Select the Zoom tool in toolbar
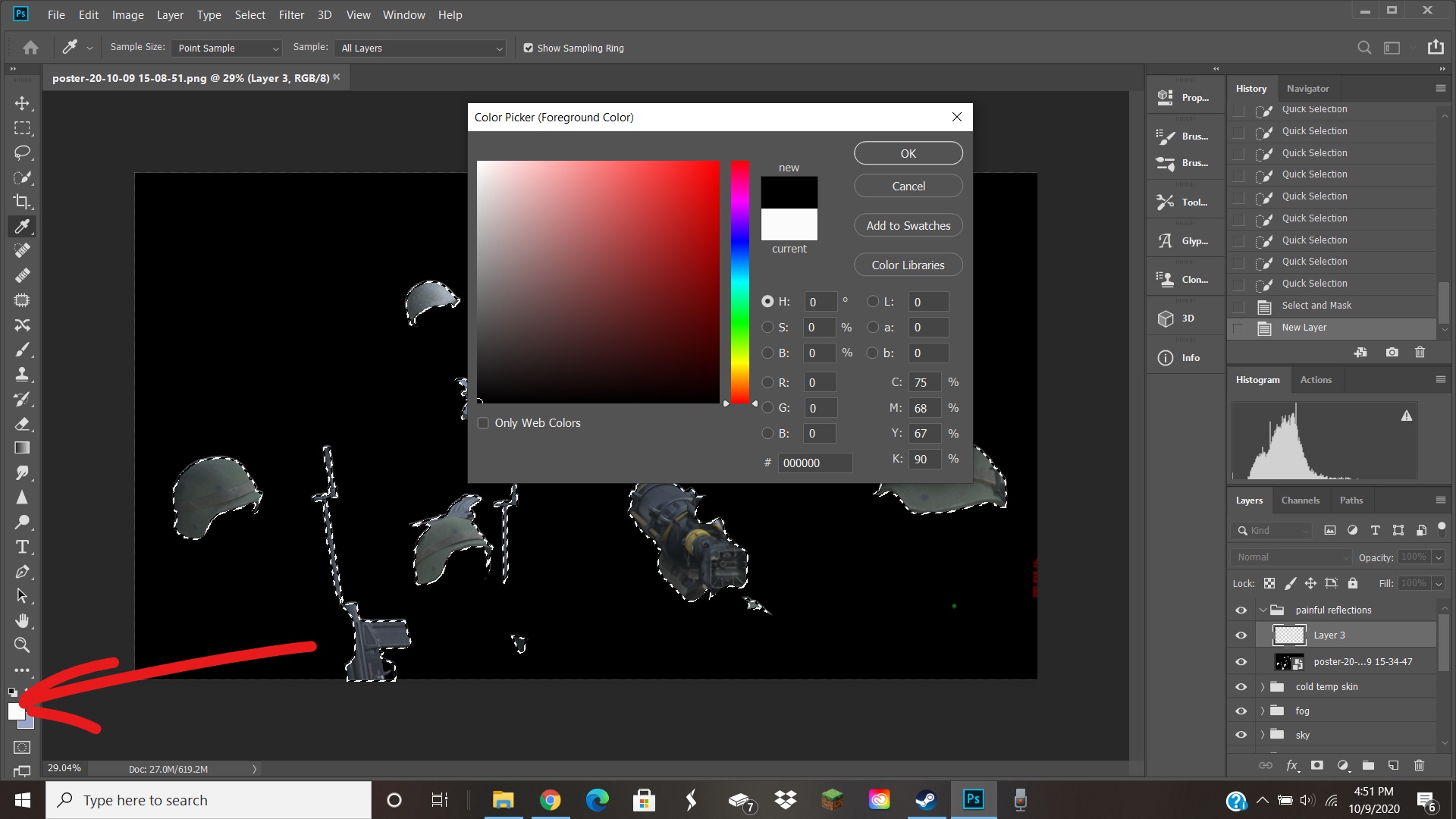The height and width of the screenshot is (819, 1456). click(x=22, y=645)
